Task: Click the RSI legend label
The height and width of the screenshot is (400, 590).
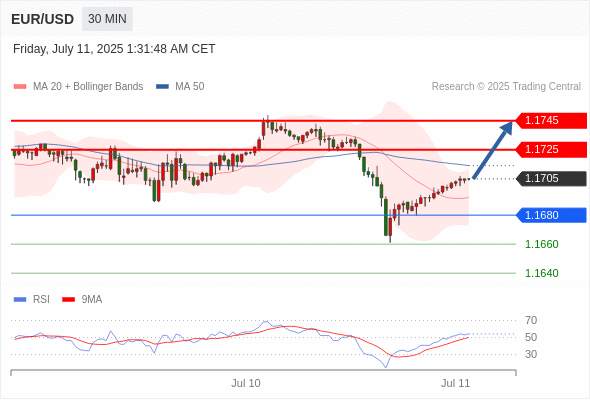Action: click(x=41, y=300)
